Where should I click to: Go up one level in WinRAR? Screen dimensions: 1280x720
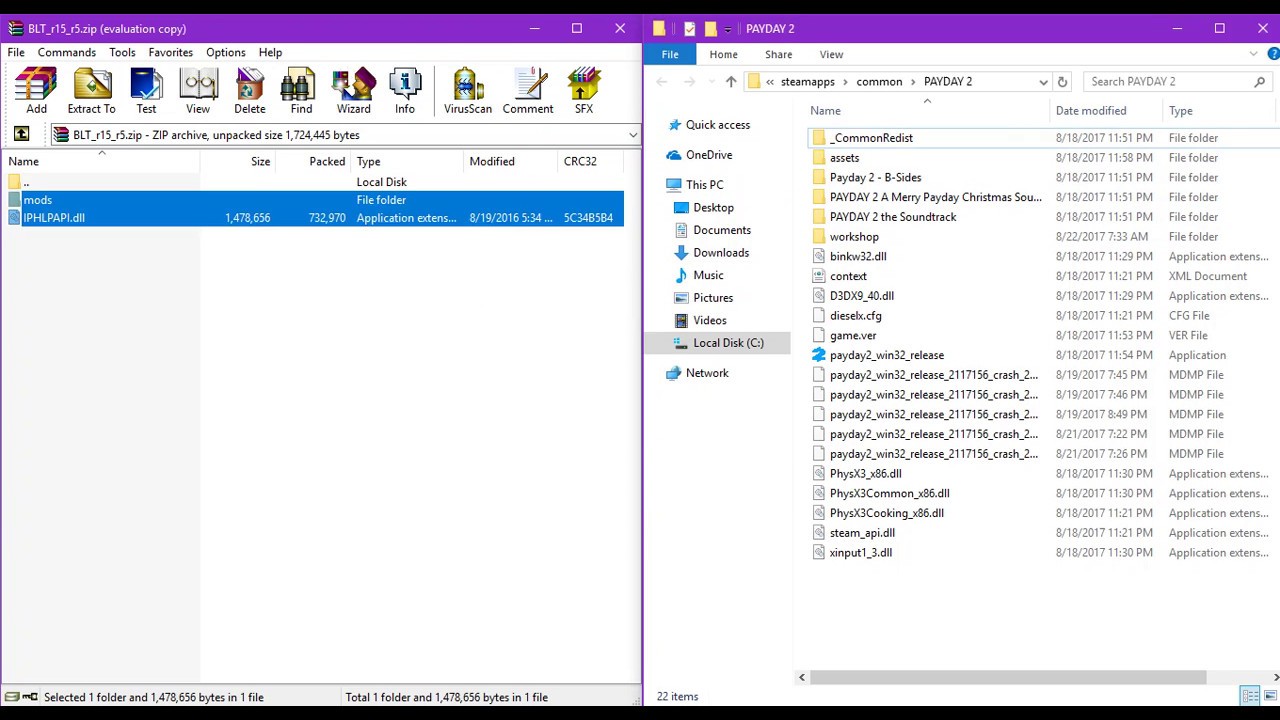click(21, 134)
